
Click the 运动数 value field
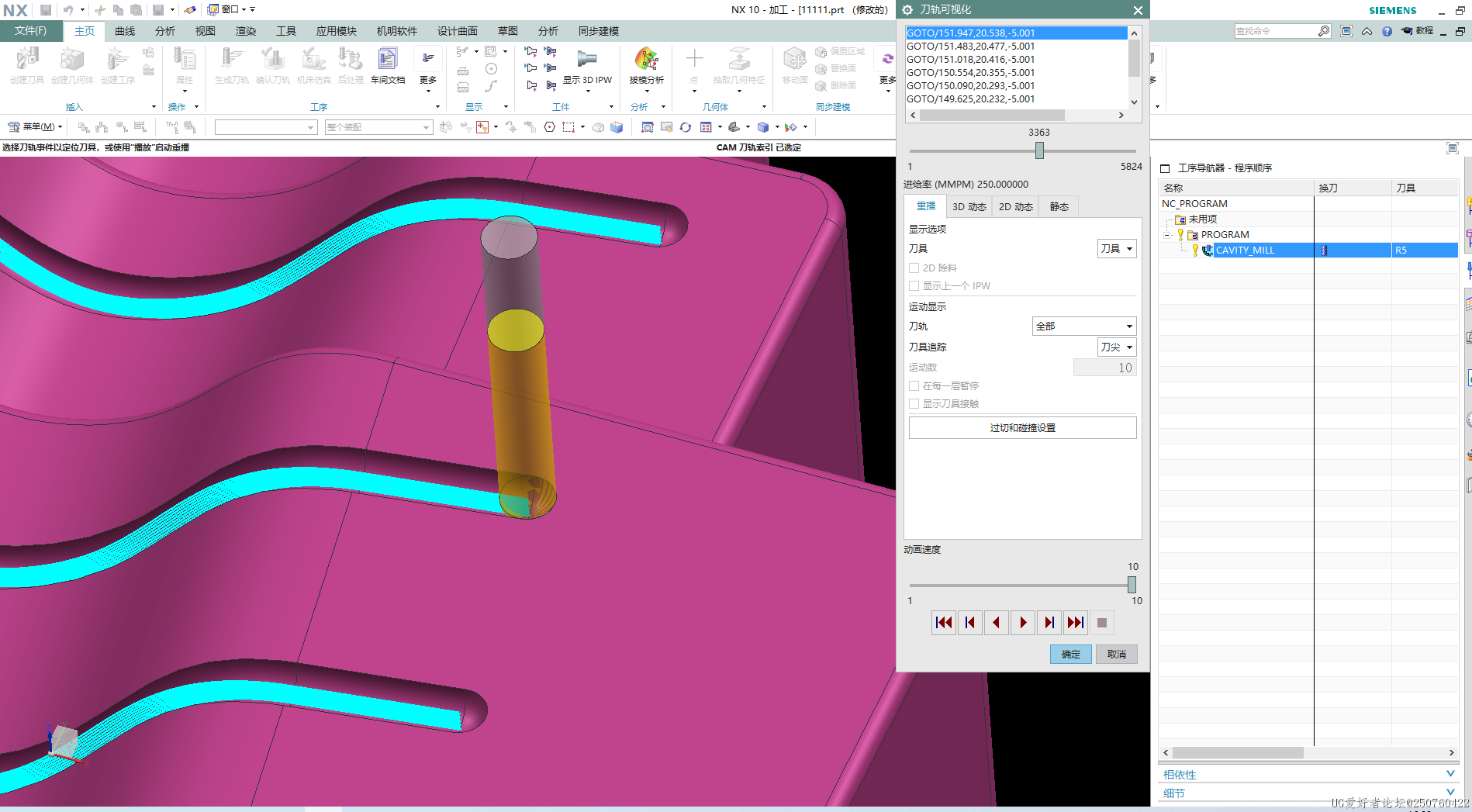pyautogui.click(x=1105, y=368)
